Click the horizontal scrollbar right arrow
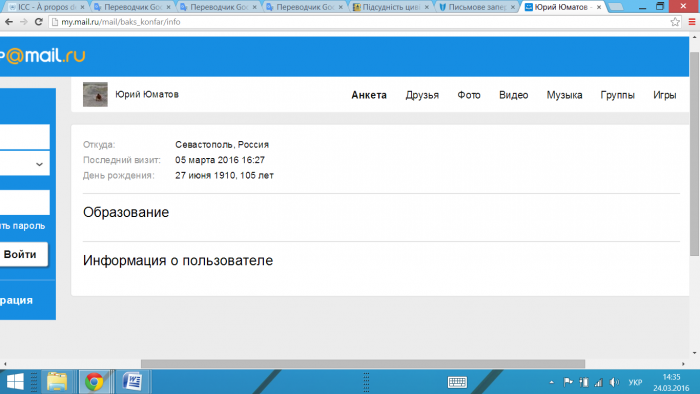 click(x=683, y=364)
